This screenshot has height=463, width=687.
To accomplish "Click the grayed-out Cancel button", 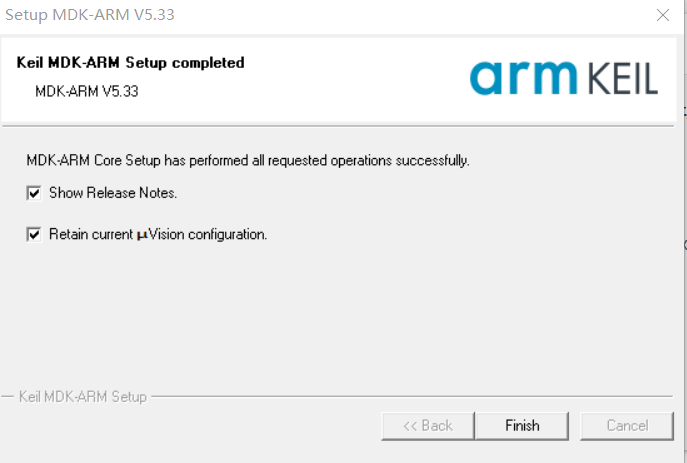I will tap(627, 425).
